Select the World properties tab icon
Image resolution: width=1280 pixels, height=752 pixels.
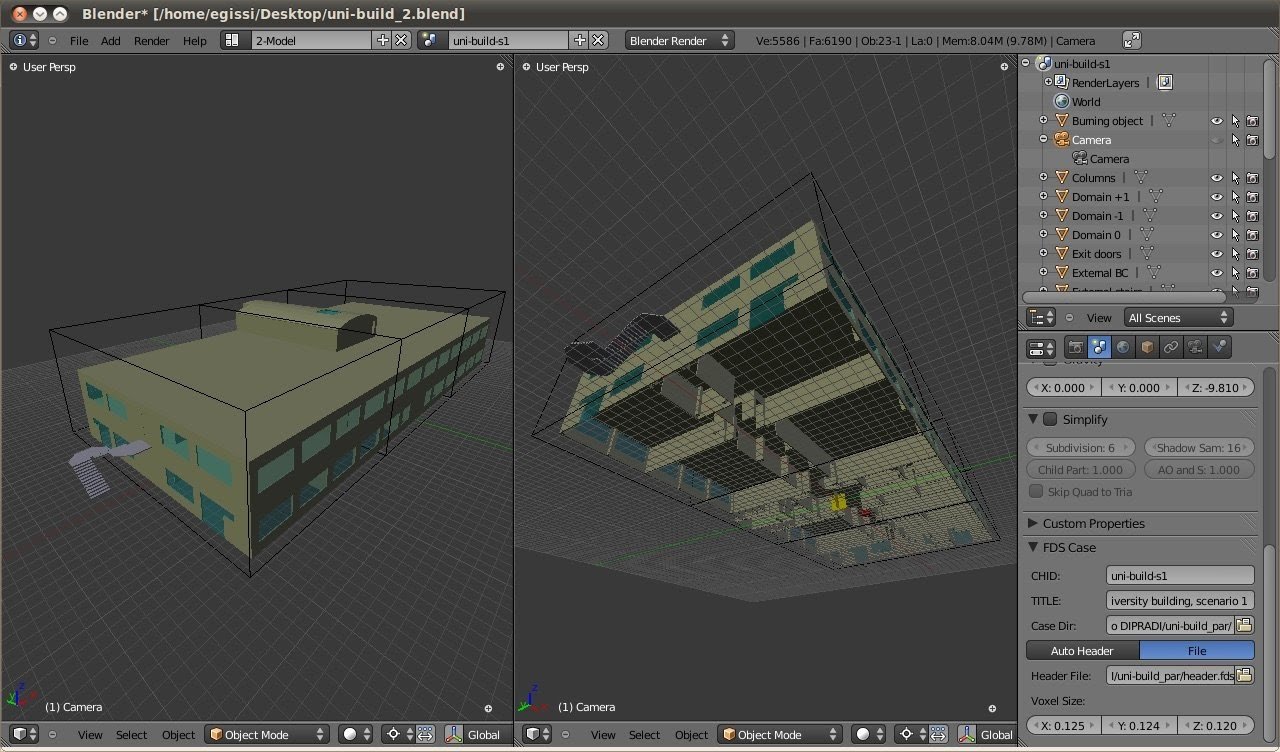pyautogui.click(x=1123, y=347)
